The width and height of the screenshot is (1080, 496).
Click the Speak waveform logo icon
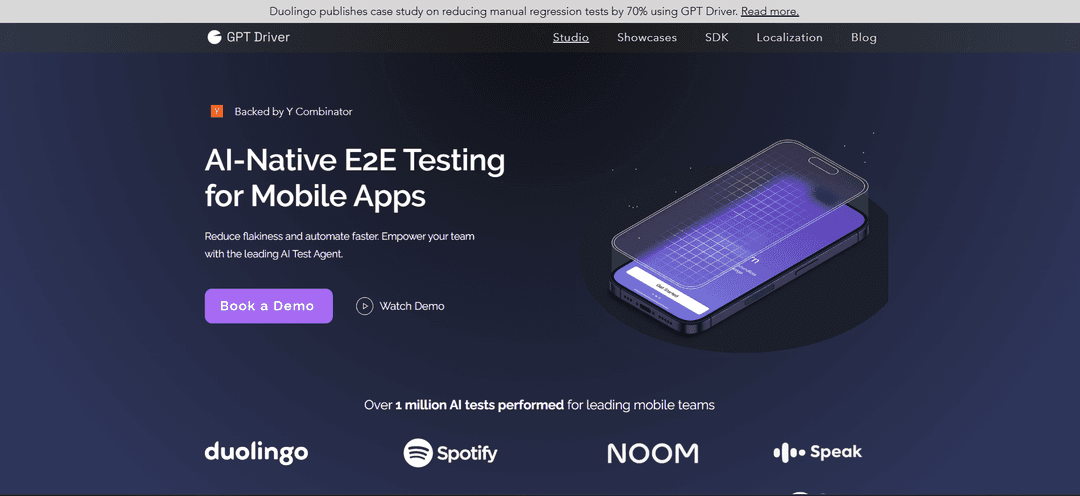pos(789,453)
